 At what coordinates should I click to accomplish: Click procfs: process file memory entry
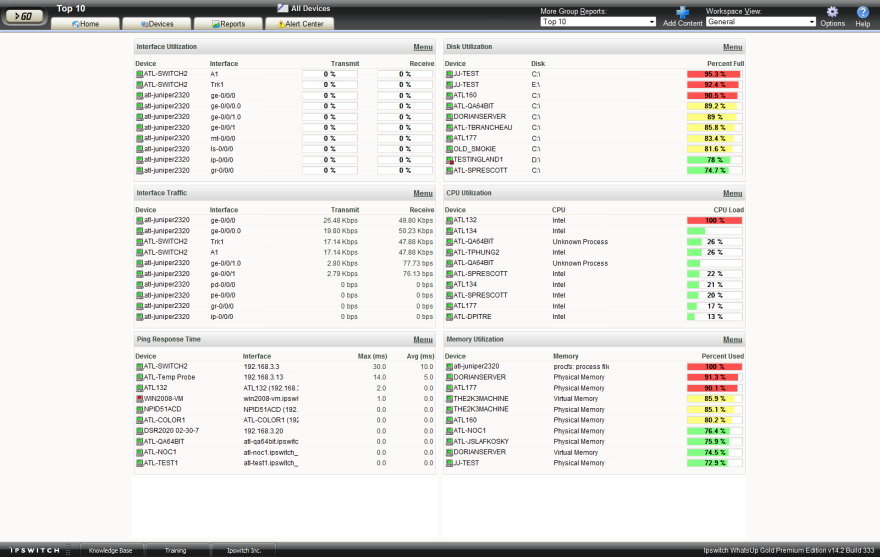(581, 367)
